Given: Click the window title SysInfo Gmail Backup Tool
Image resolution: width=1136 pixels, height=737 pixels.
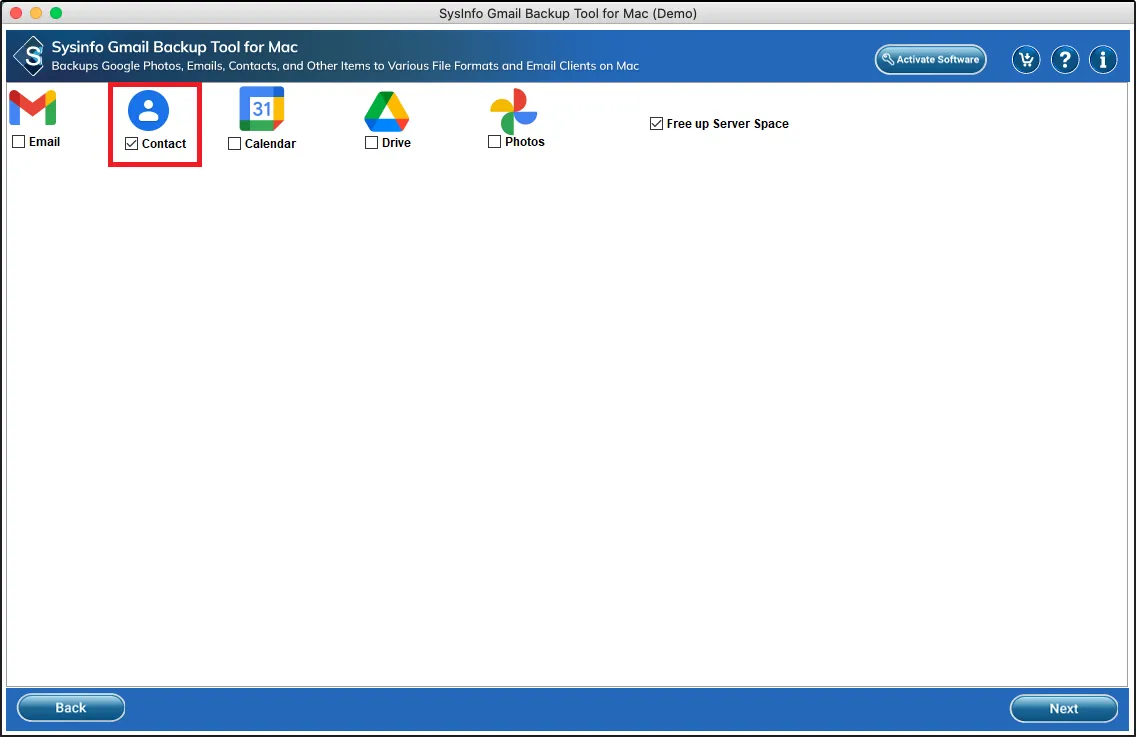Looking at the screenshot, I should point(568,13).
